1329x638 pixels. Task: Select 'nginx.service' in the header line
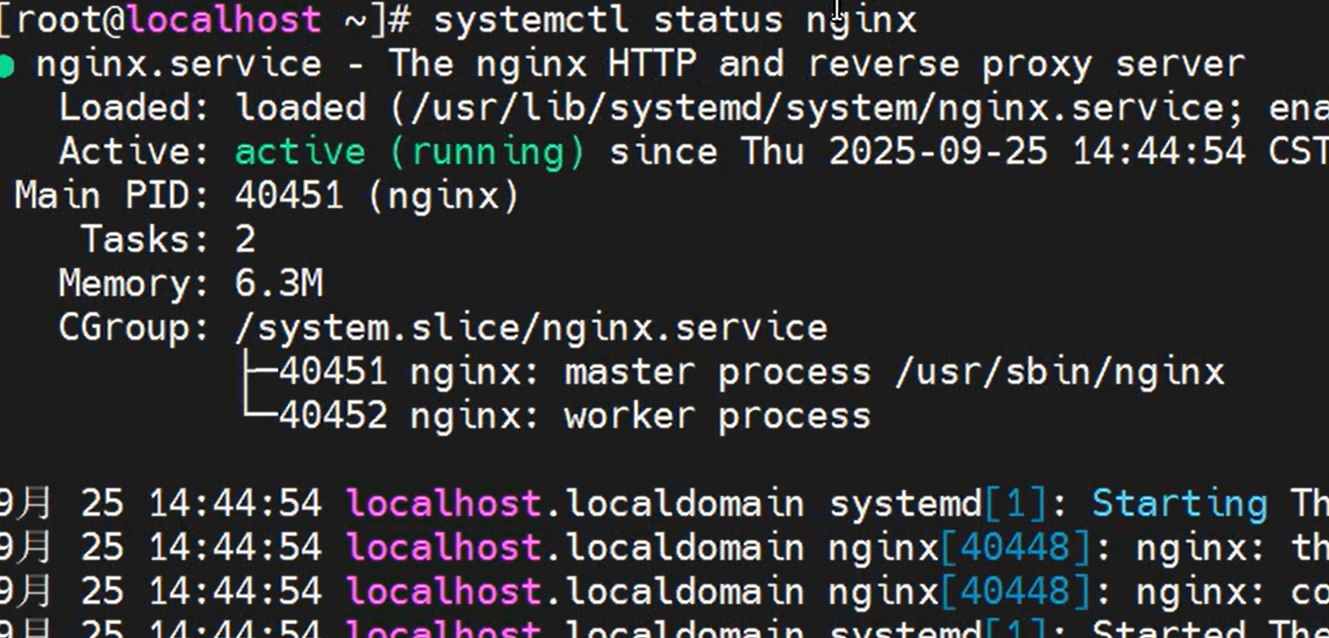pos(179,65)
